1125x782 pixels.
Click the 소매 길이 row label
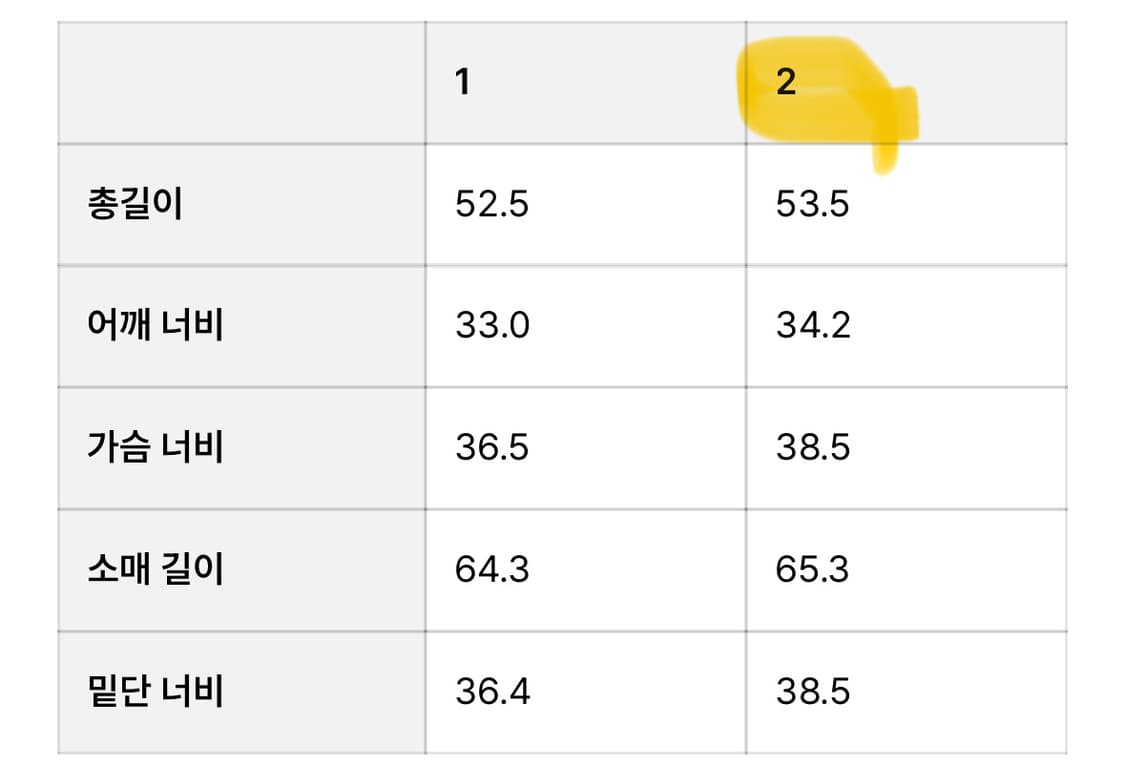coord(155,569)
